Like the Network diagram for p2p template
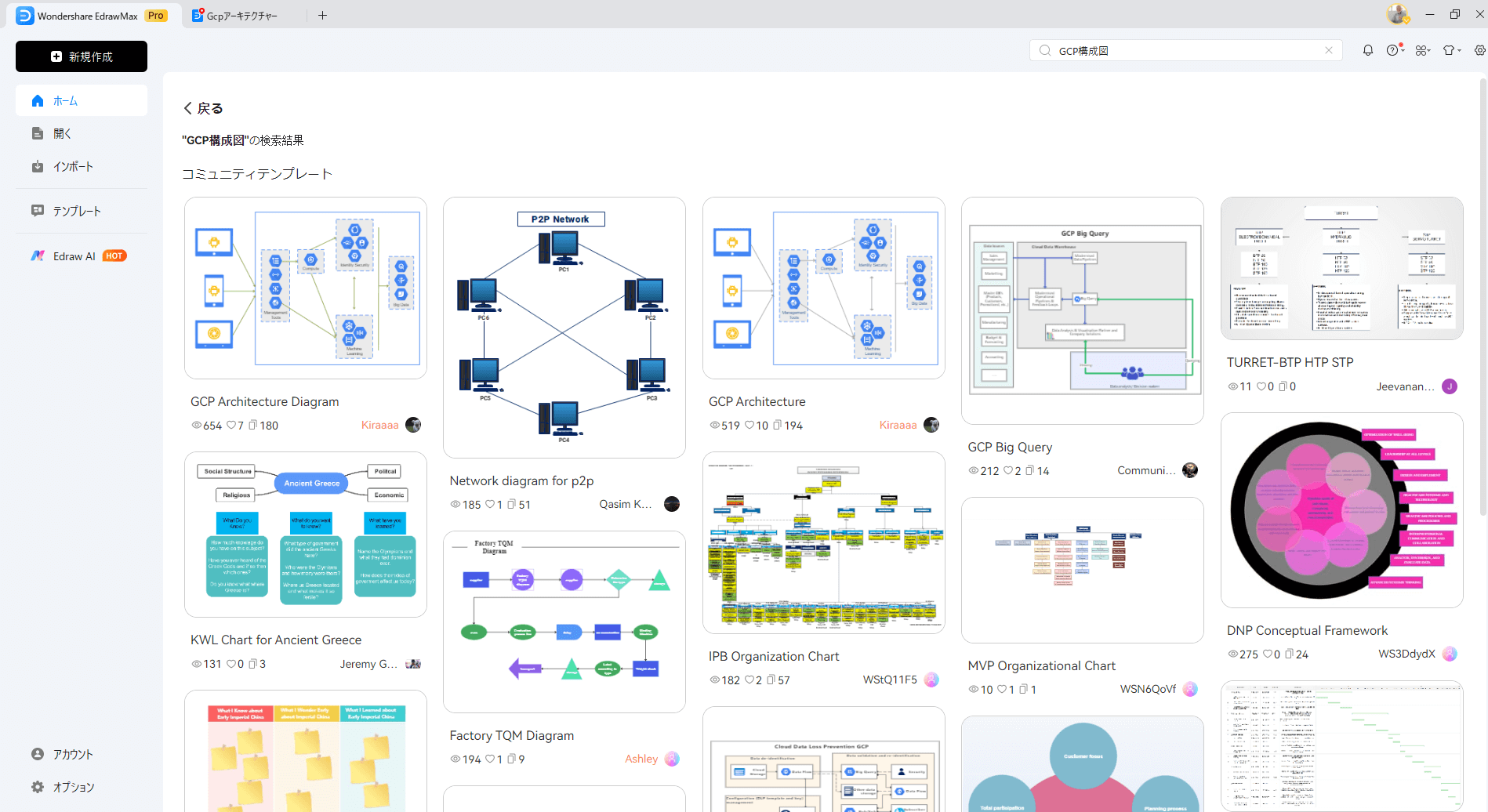The width and height of the screenshot is (1488, 812). pyautogui.click(x=490, y=504)
